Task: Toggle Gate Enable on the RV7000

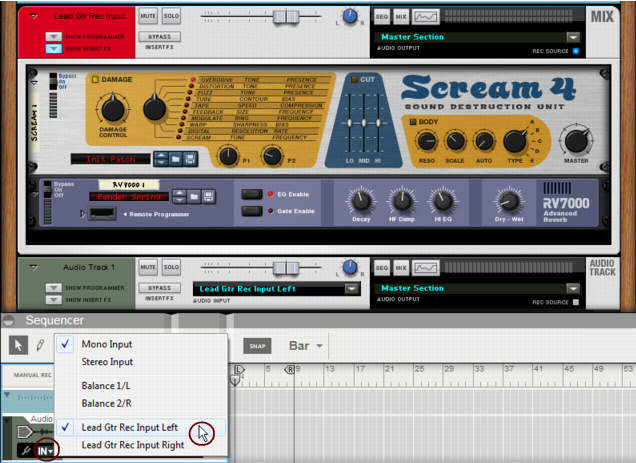Action: 252,211
